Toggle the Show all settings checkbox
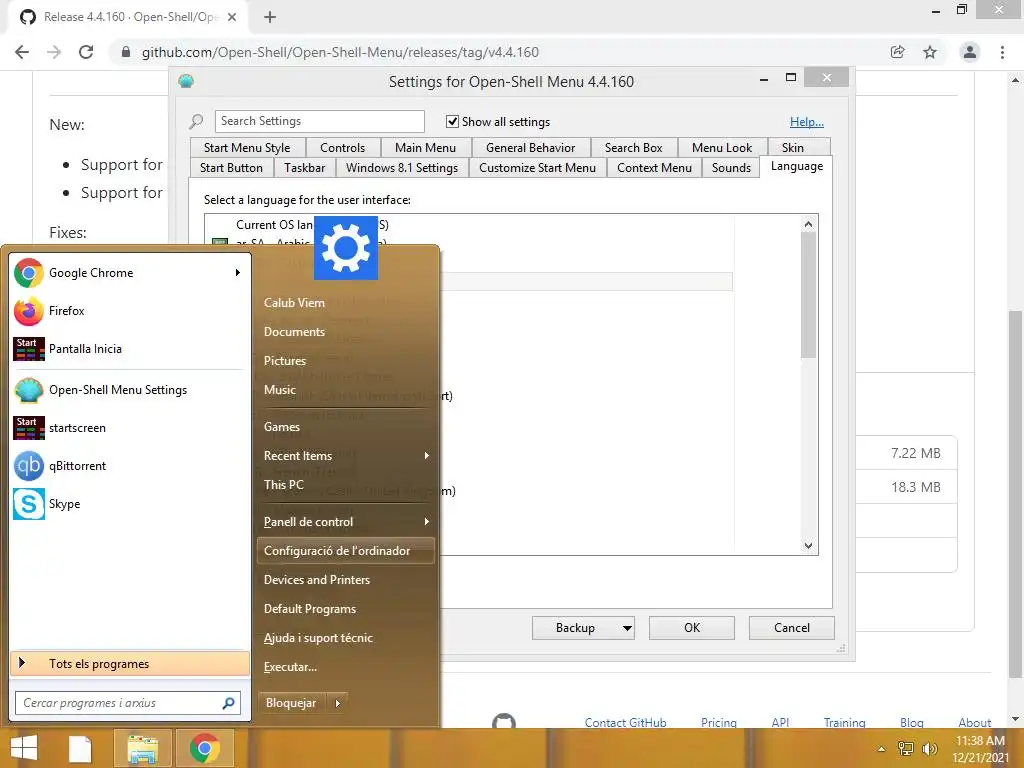 [452, 121]
